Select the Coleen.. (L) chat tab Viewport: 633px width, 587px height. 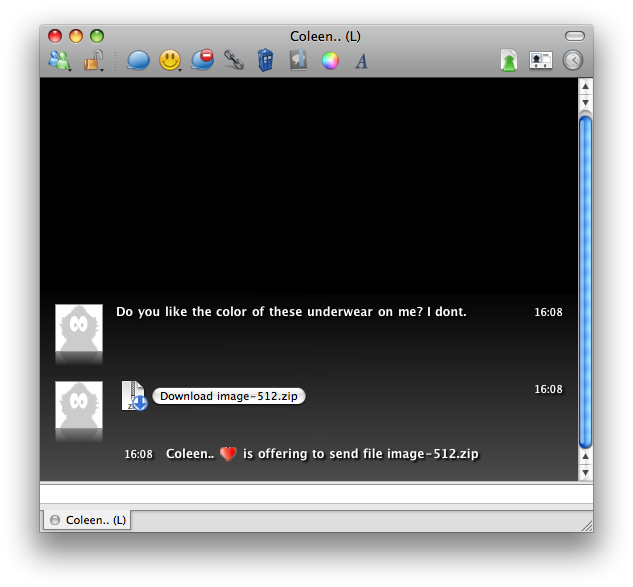click(88, 520)
